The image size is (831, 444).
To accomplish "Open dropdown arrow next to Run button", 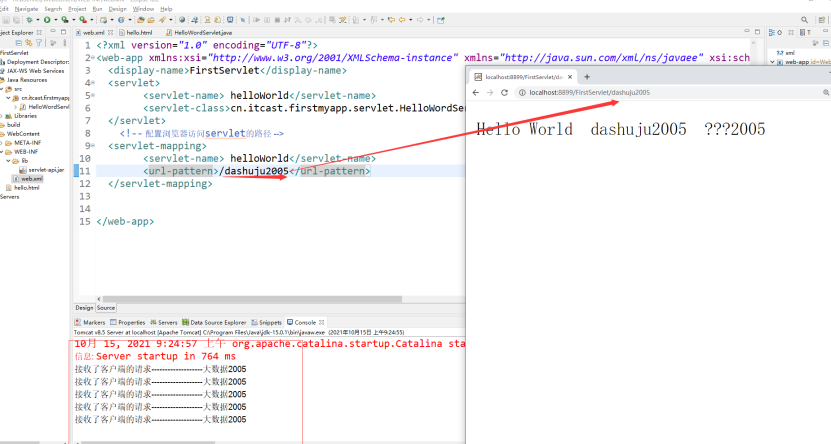I will coord(56,20).
